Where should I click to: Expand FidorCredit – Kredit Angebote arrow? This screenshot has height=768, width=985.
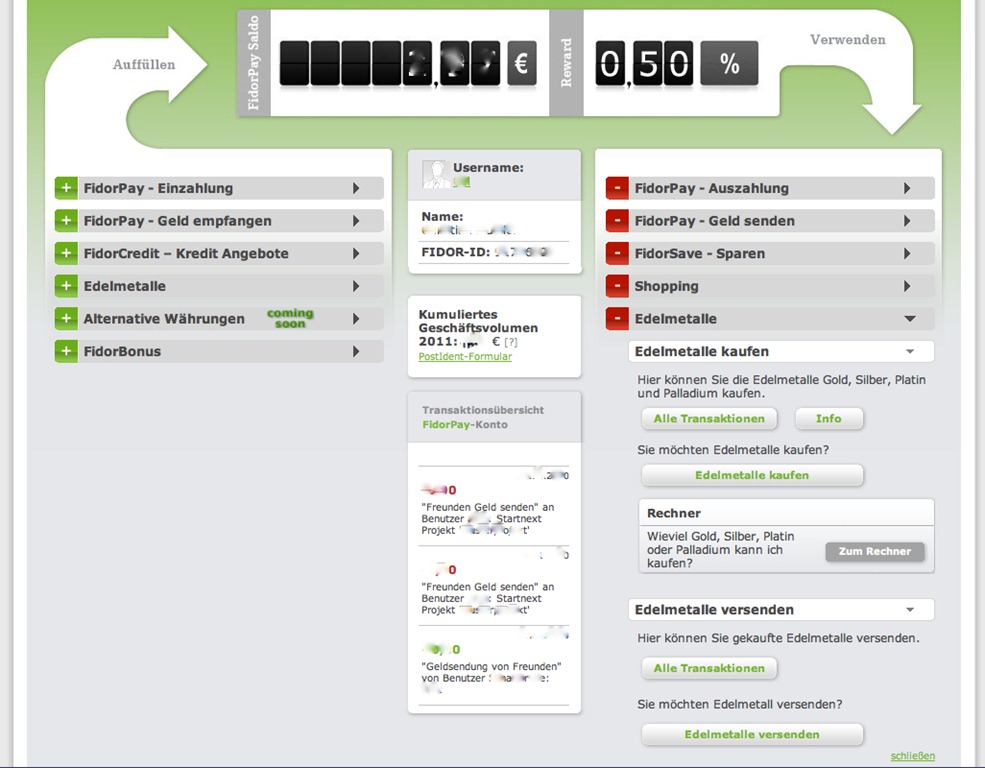356,254
